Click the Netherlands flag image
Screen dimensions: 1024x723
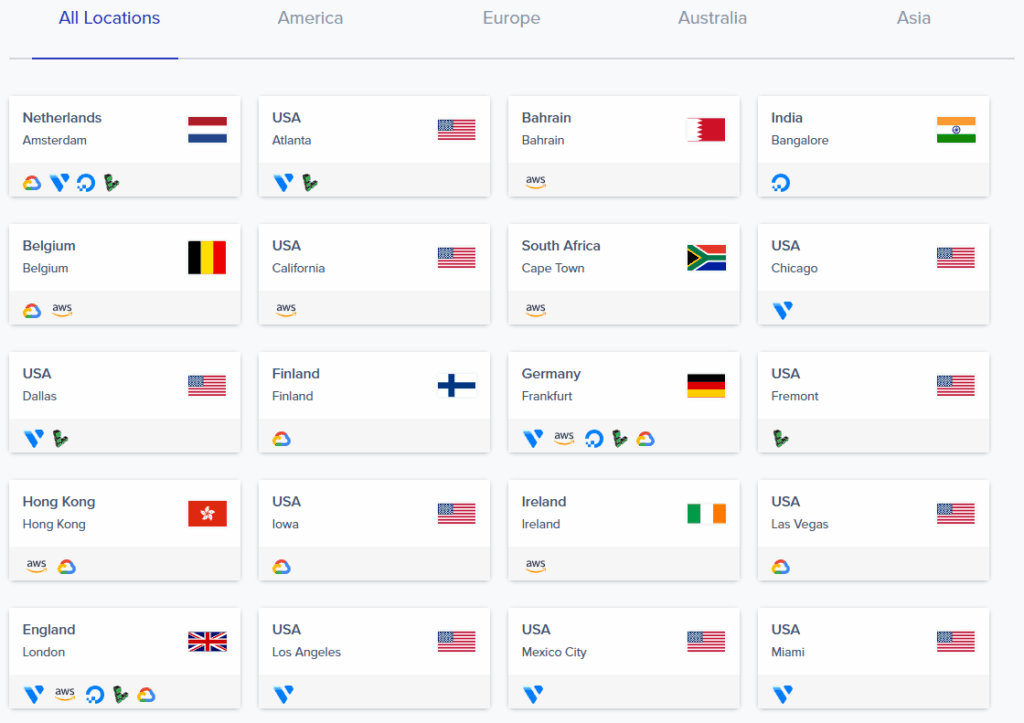click(207, 130)
